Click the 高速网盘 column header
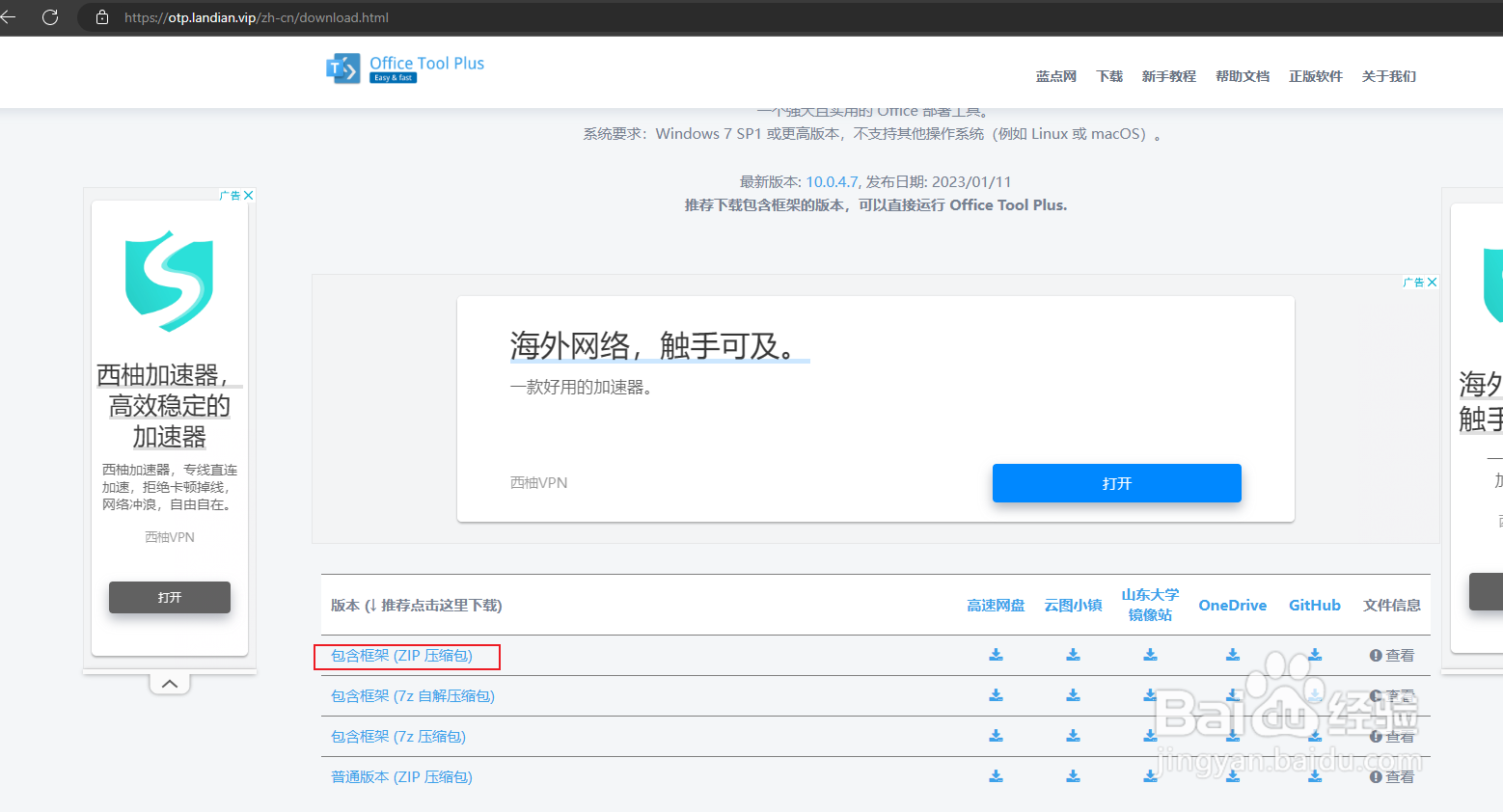Viewport: 1503px width, 812px height. point(997,606)
